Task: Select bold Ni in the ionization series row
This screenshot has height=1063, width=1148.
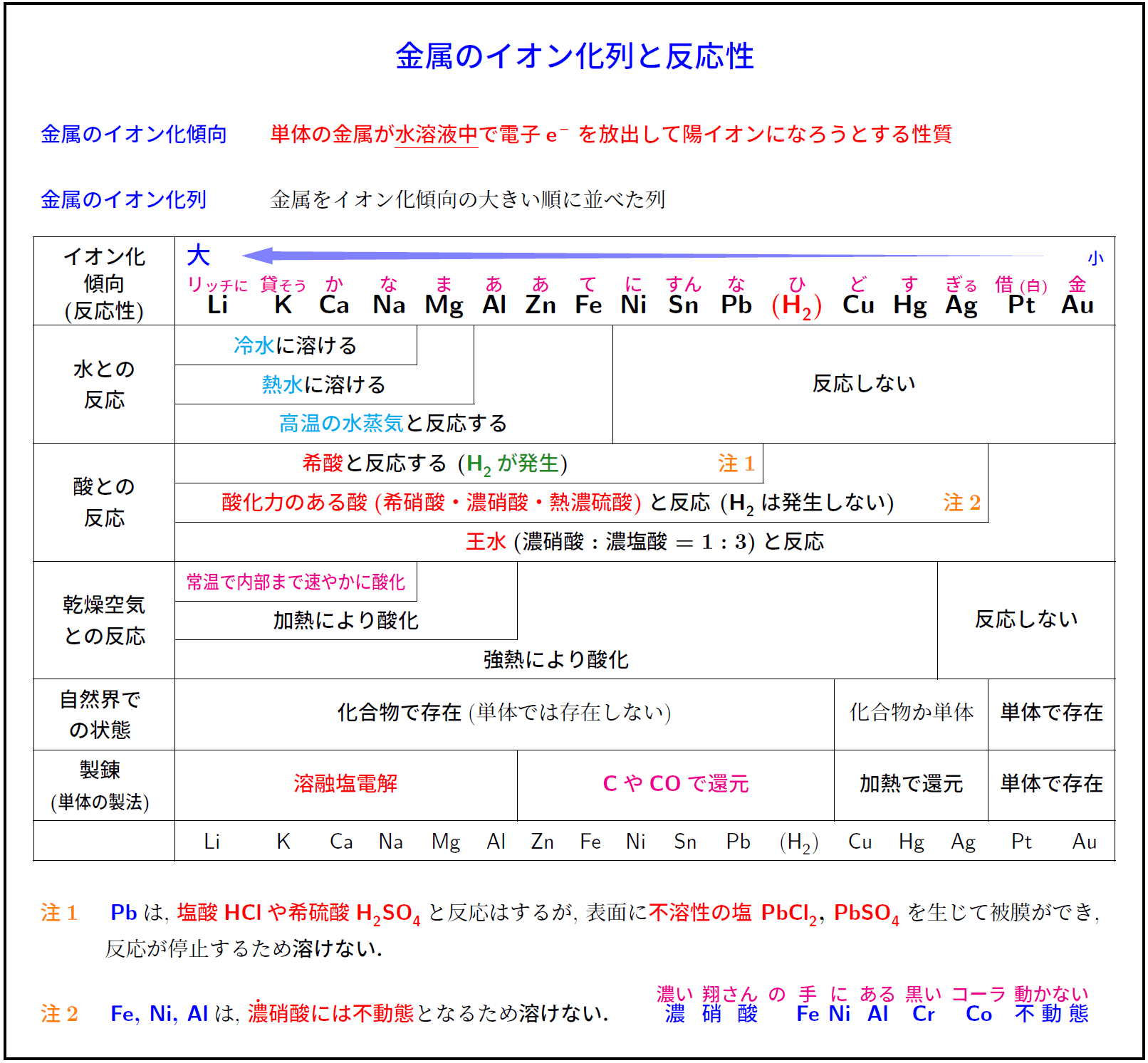Action: [633, 305]
